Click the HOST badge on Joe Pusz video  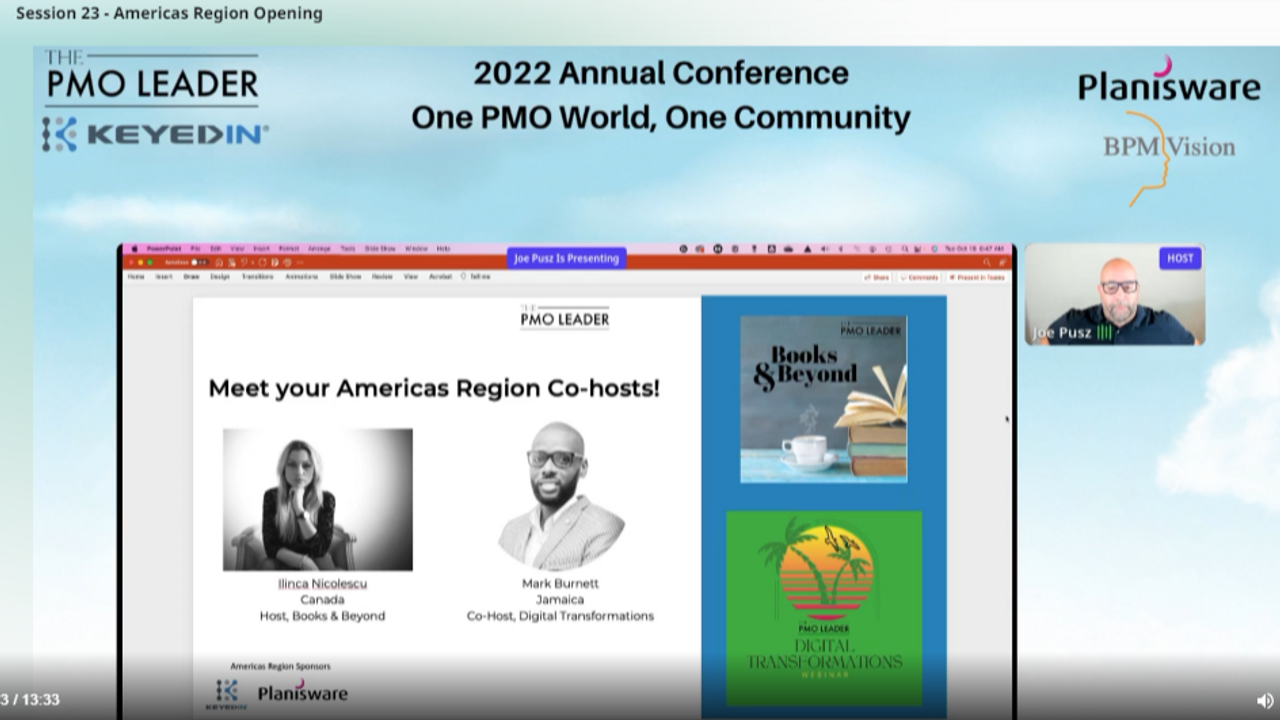pyautogui.click(x=1180, y=258)
